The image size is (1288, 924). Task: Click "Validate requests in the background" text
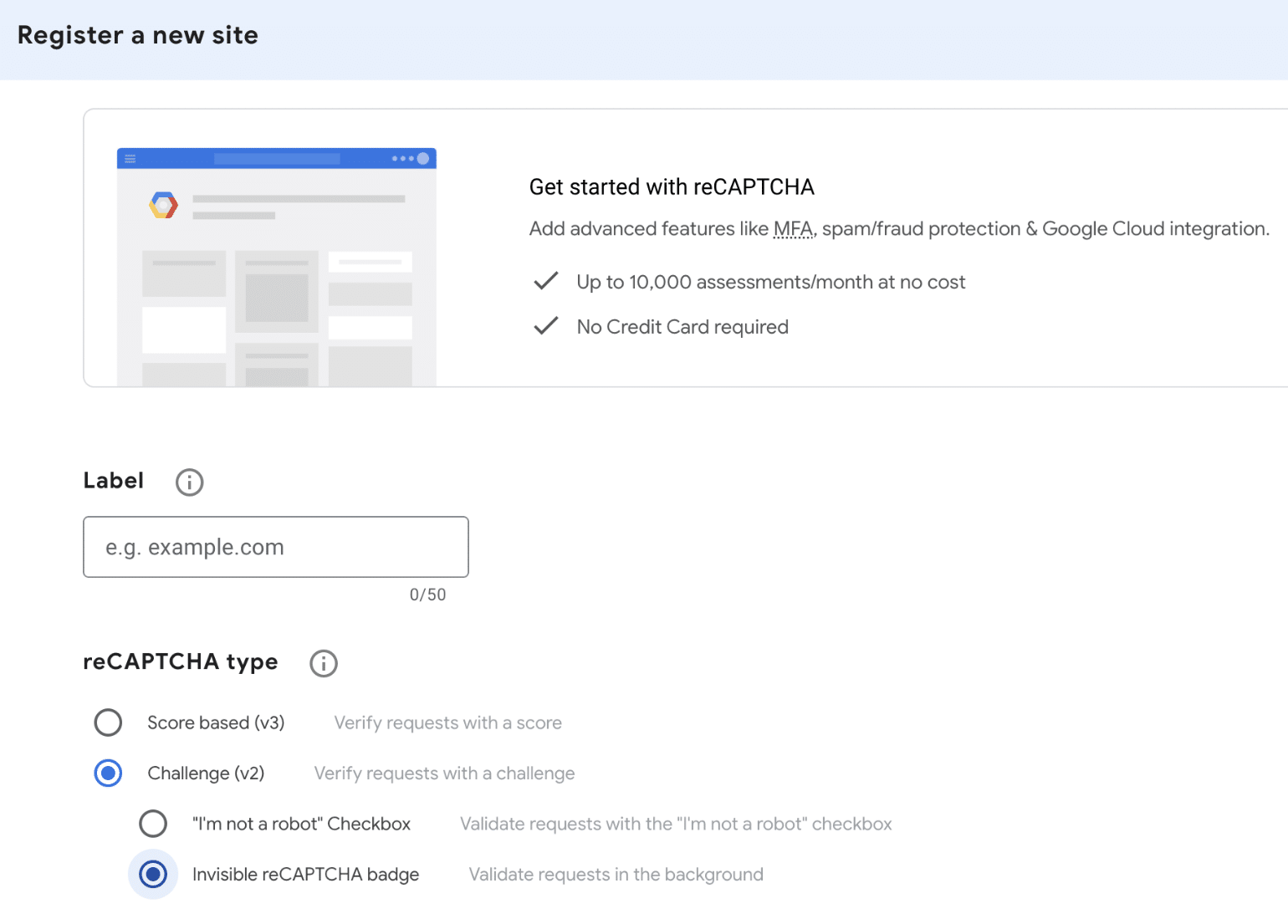616,875
